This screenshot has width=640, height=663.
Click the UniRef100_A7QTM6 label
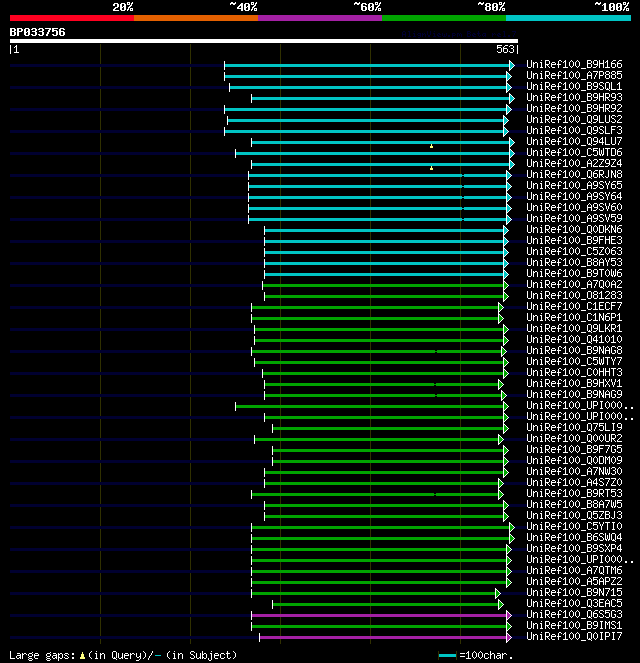[x=574, y=570]
